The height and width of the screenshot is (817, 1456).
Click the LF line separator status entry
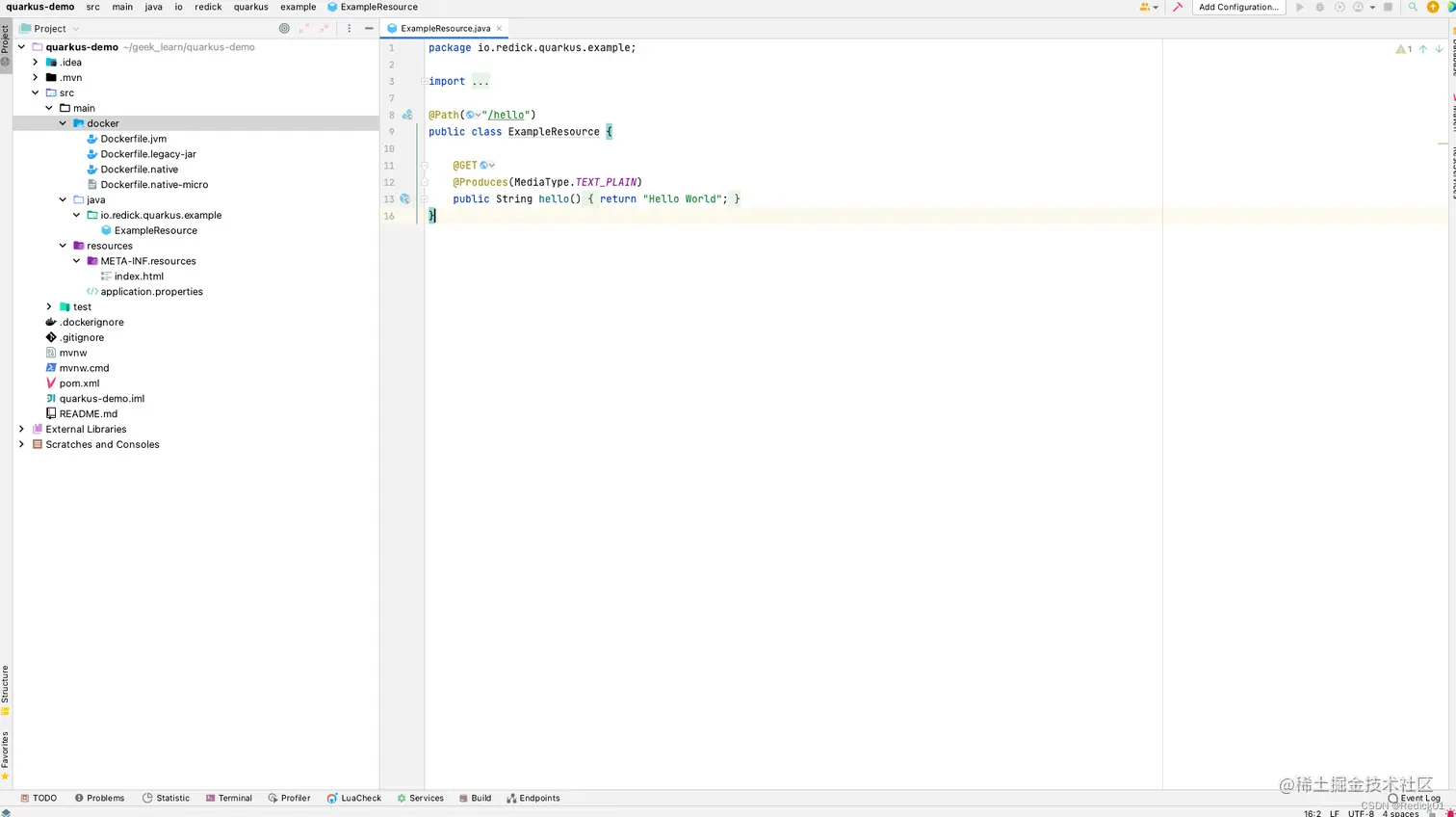[1335, 813]
